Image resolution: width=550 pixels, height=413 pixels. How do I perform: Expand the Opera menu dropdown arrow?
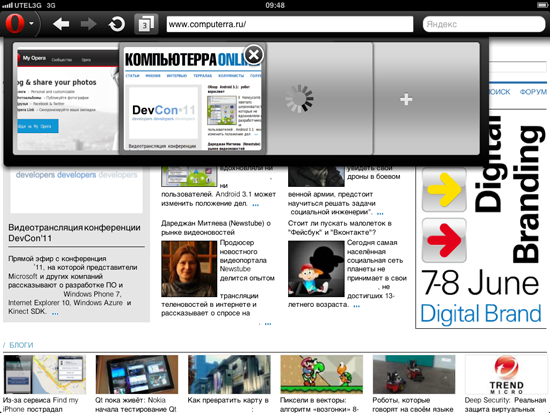pos(32,24)
